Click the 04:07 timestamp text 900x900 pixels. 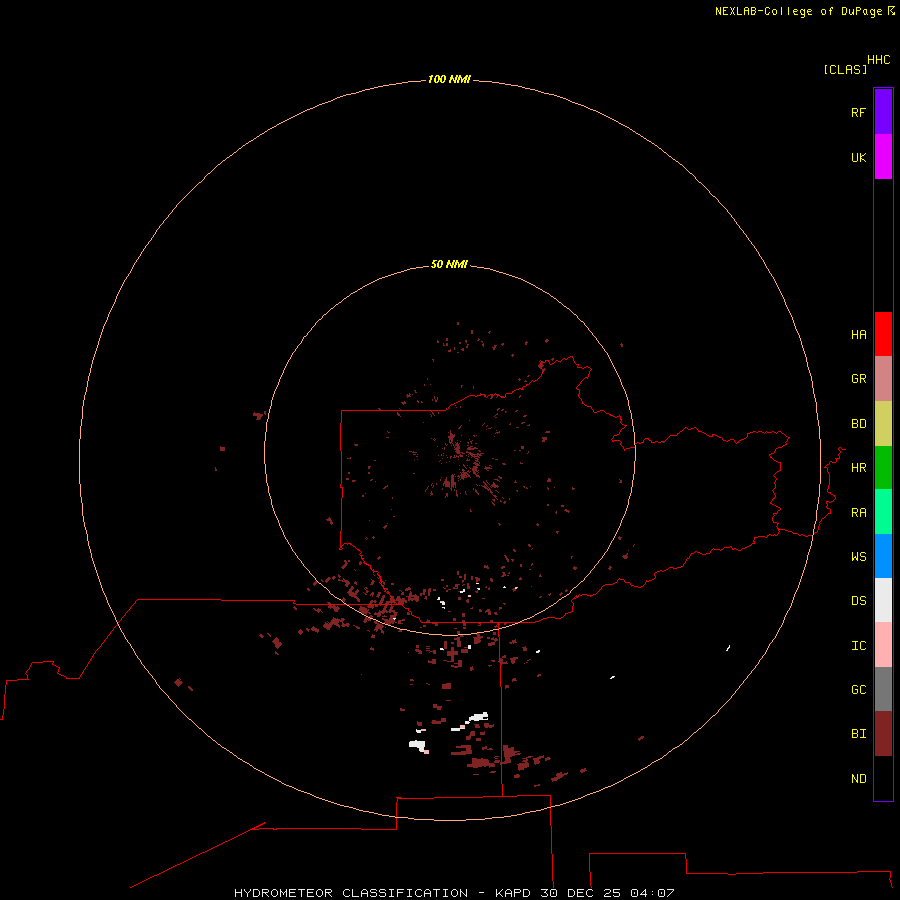pyautogui.click(x=652, y=893)
